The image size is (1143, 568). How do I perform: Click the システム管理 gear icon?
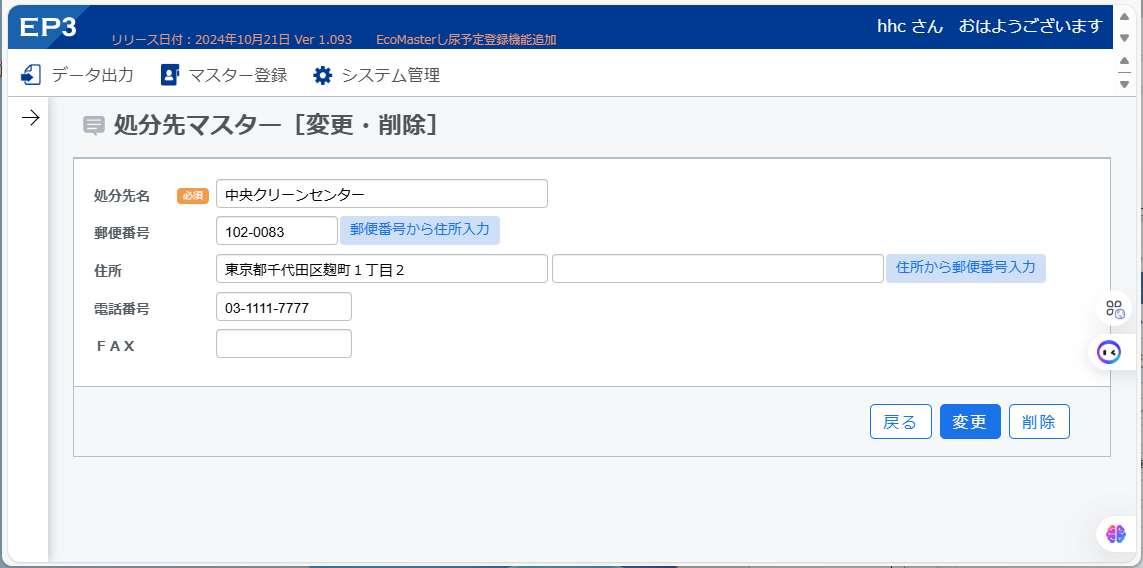(x=322, y=75)
